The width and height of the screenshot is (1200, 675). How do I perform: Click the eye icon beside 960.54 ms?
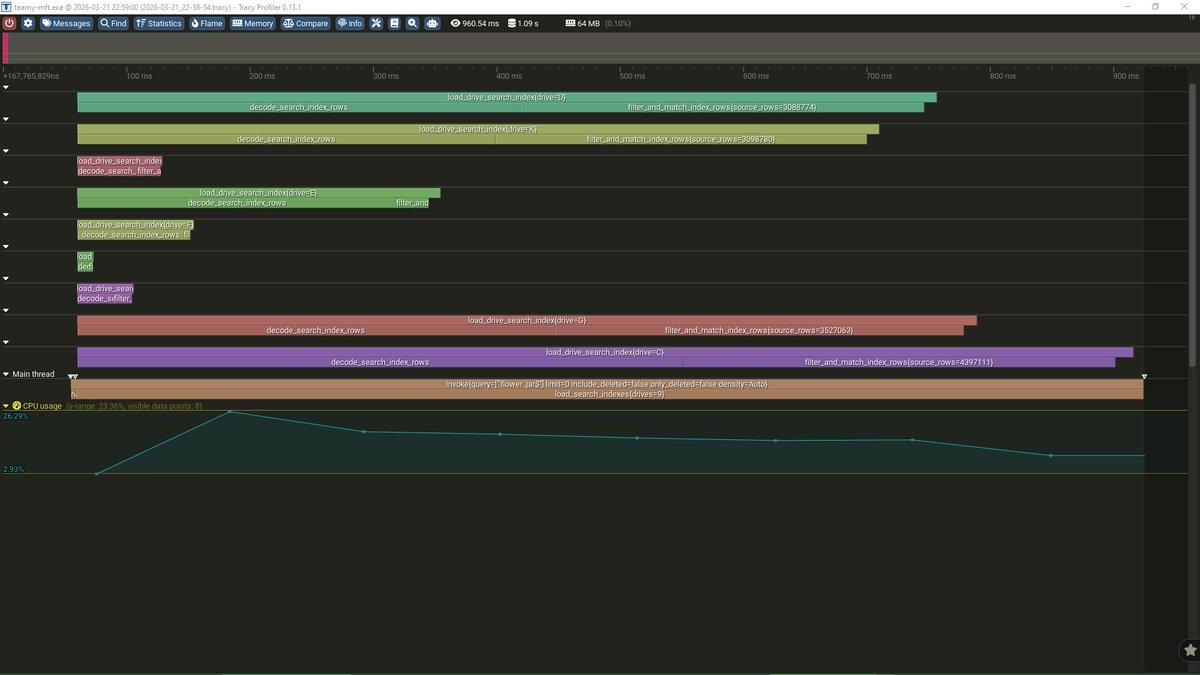(x=455, y=23)
